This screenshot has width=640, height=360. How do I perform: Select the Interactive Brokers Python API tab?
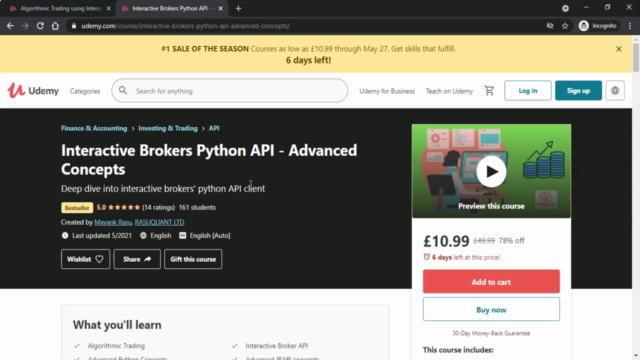click(171, 8)
